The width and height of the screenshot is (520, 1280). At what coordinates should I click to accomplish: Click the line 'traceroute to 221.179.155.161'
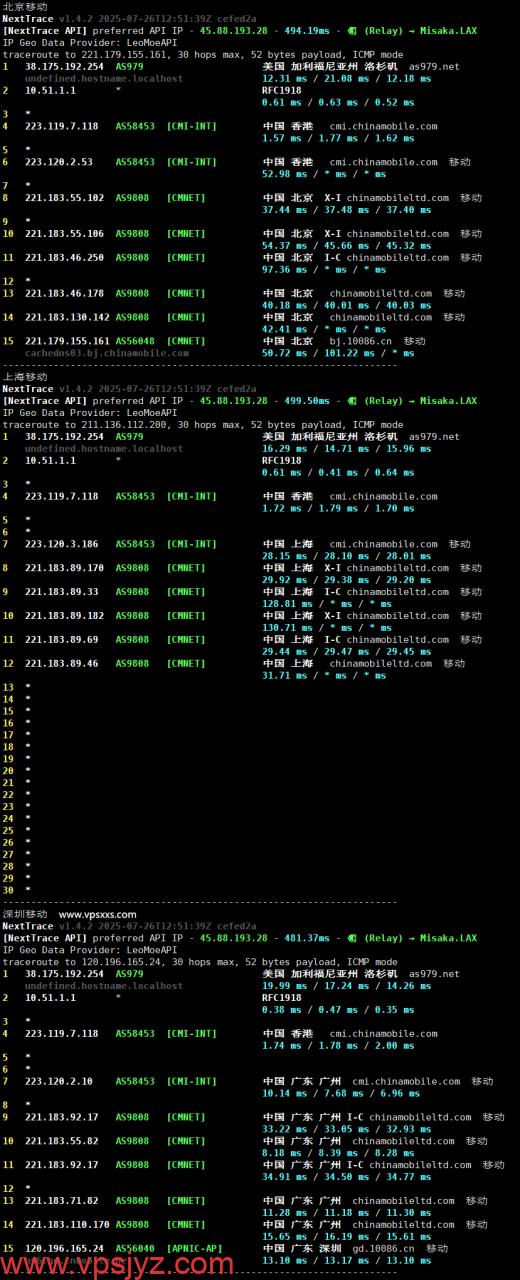[203, 55]
